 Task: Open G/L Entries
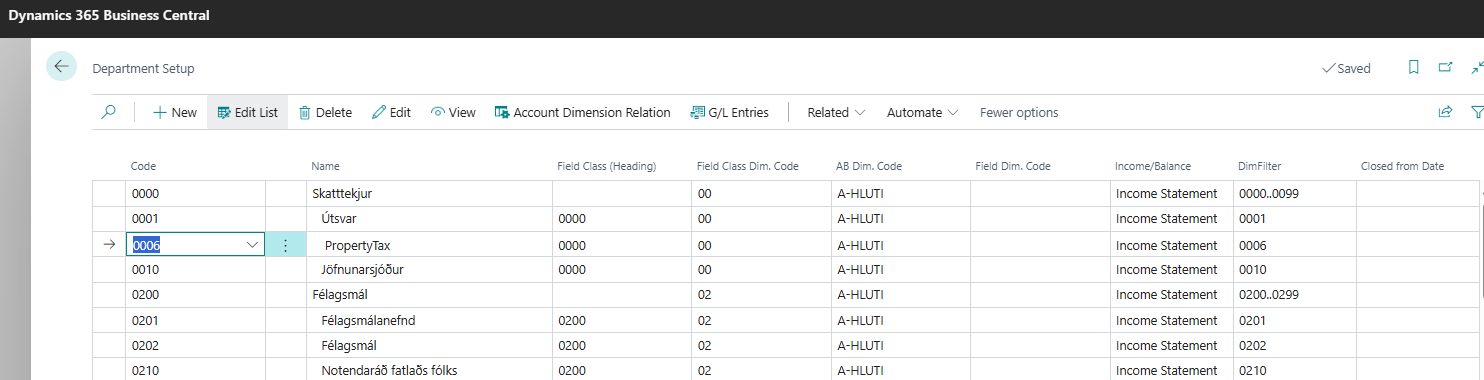(729, 112)
